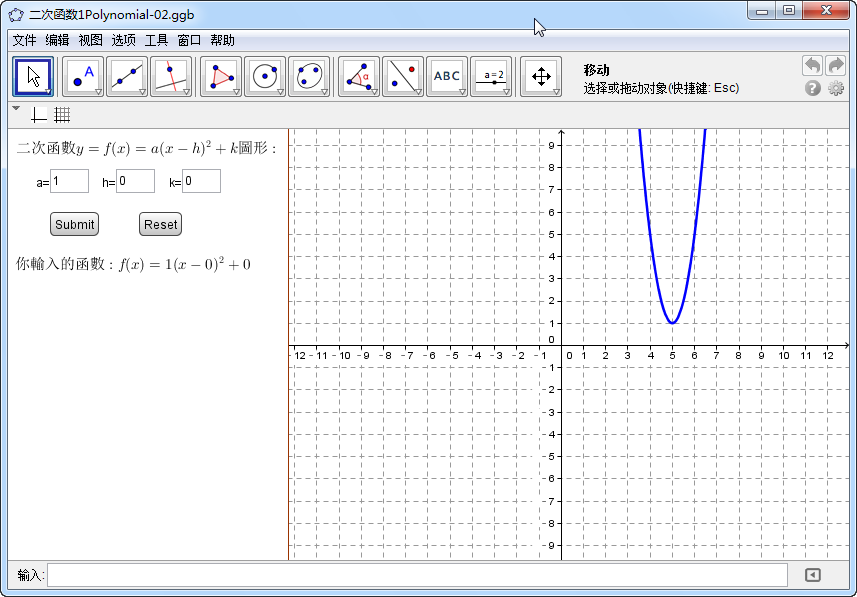The image size is (857, 597).
Task: Maximize the GeoGebra window
Action: click(x=789, y=11)
